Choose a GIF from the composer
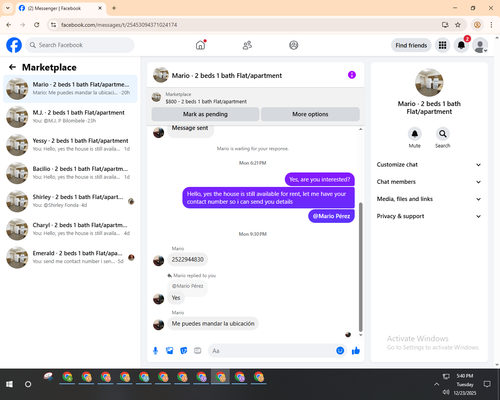 [x=198, y=351]
